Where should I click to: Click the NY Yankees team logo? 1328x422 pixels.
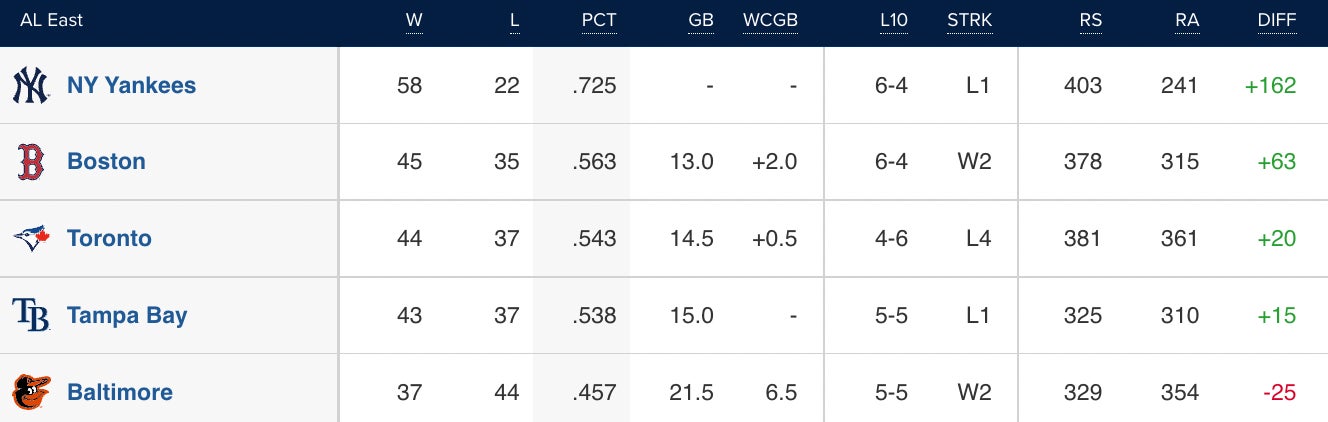tap(31, 85)
